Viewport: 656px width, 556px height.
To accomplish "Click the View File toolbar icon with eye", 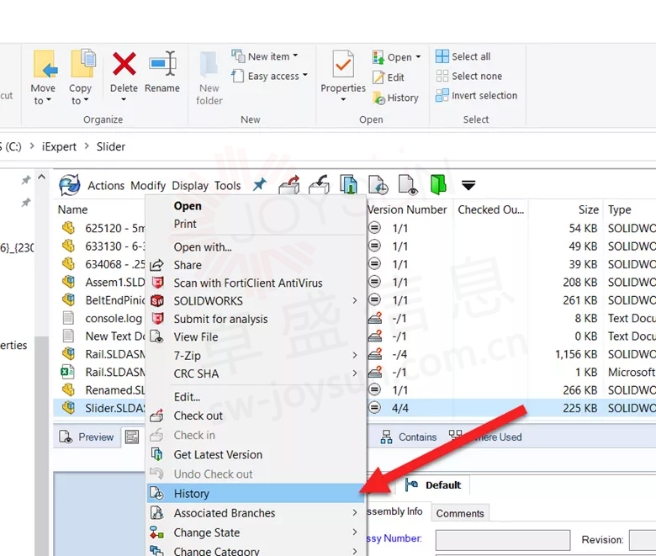I will [408, 185].
